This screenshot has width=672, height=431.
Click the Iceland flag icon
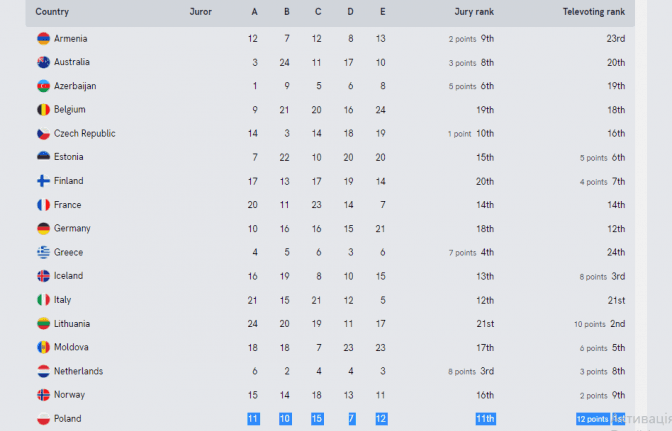[x=43, y=276]
